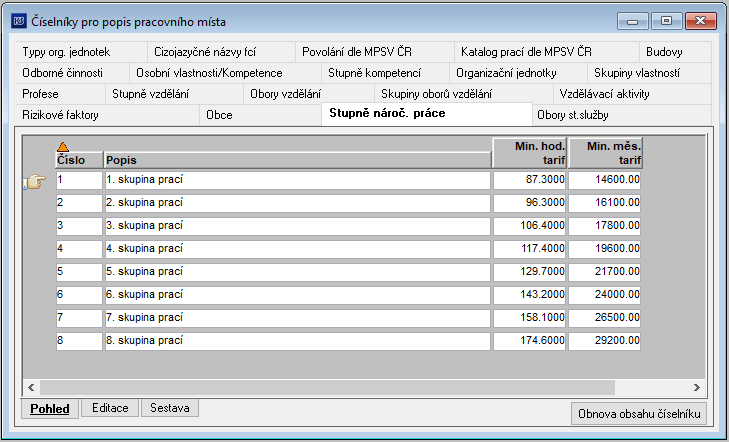Screen dimensions: 729x442
Task: Click the pointing hand row marker
Action: [x=35, y=181]
